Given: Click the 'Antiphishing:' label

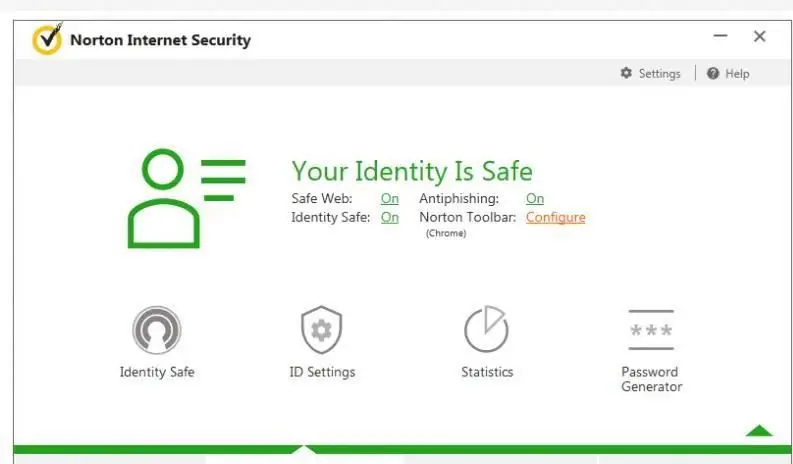Looking at the screenshot, I should 459,198.
